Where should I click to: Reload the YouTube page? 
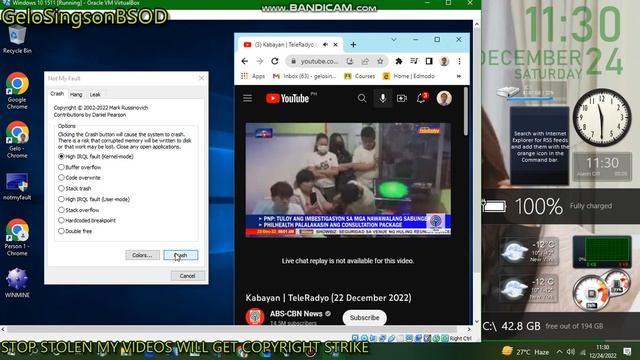click(x=275, y=61)
